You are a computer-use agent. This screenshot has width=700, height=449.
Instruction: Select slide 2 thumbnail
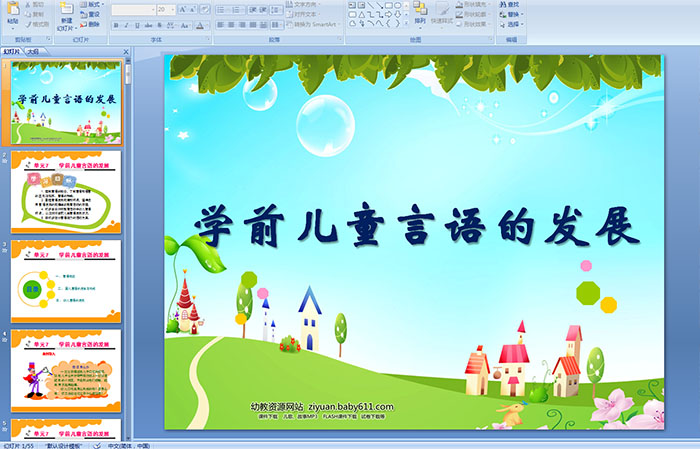click(x=66, y=191)
